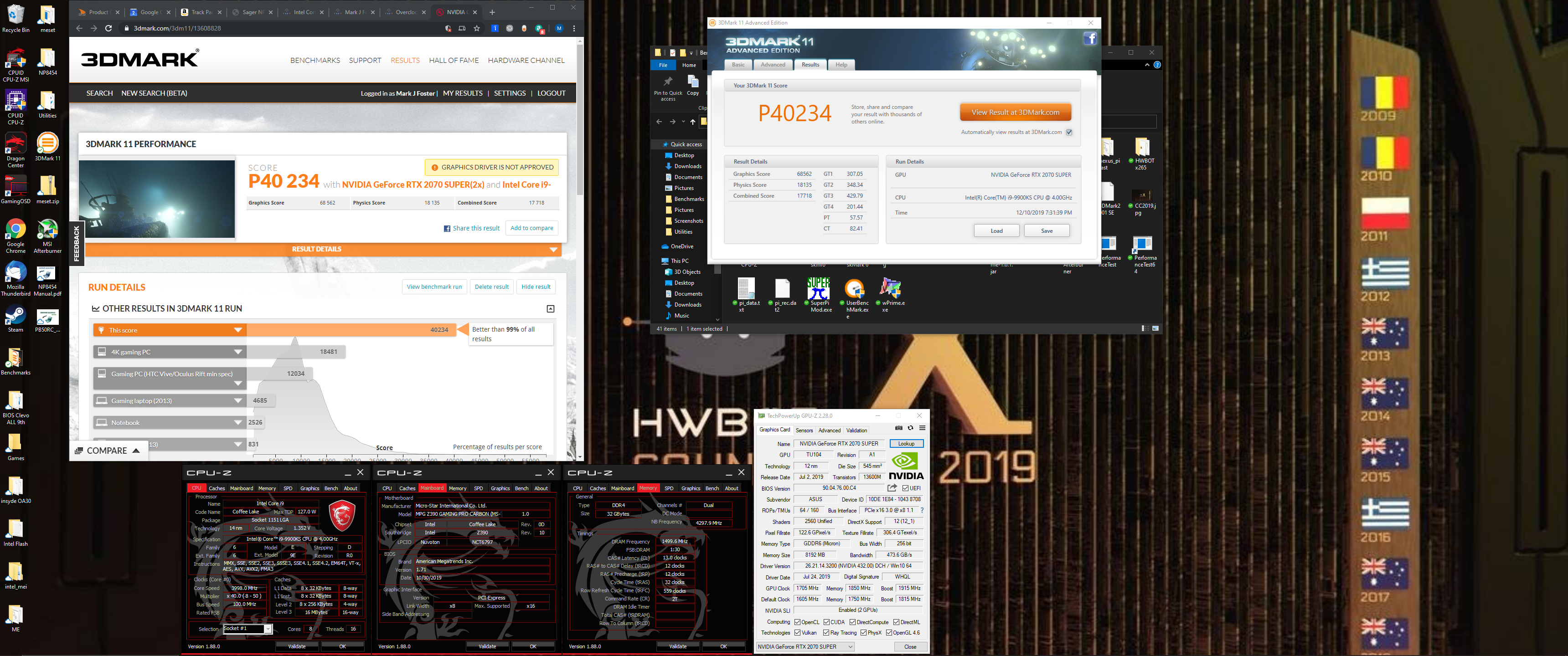Open the GPU selection dropdown in GPU-Z
1568x656 pixels.
click(805, 646)
